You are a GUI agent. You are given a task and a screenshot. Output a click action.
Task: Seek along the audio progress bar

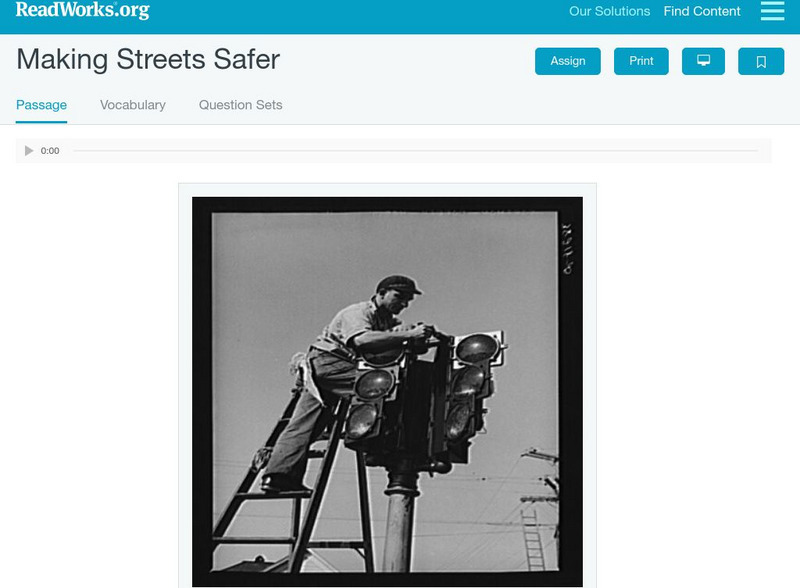(415, 151)
